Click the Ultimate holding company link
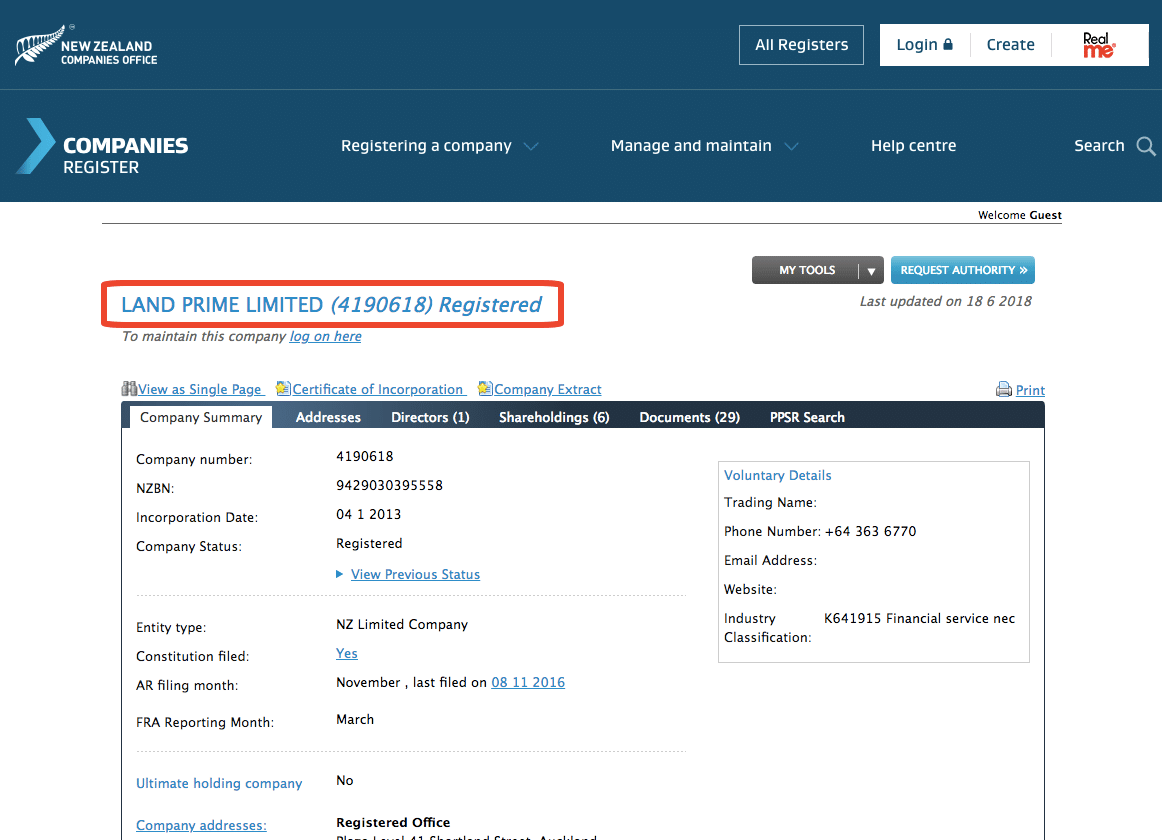The width and height of the screenshot is (1162, 840). pyautogui.click(x=219, y=784)
